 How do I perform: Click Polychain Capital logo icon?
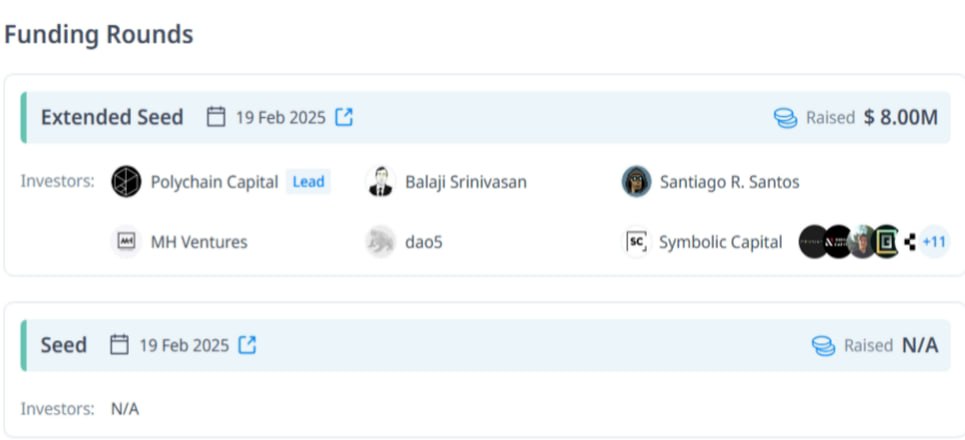(126, 182)
